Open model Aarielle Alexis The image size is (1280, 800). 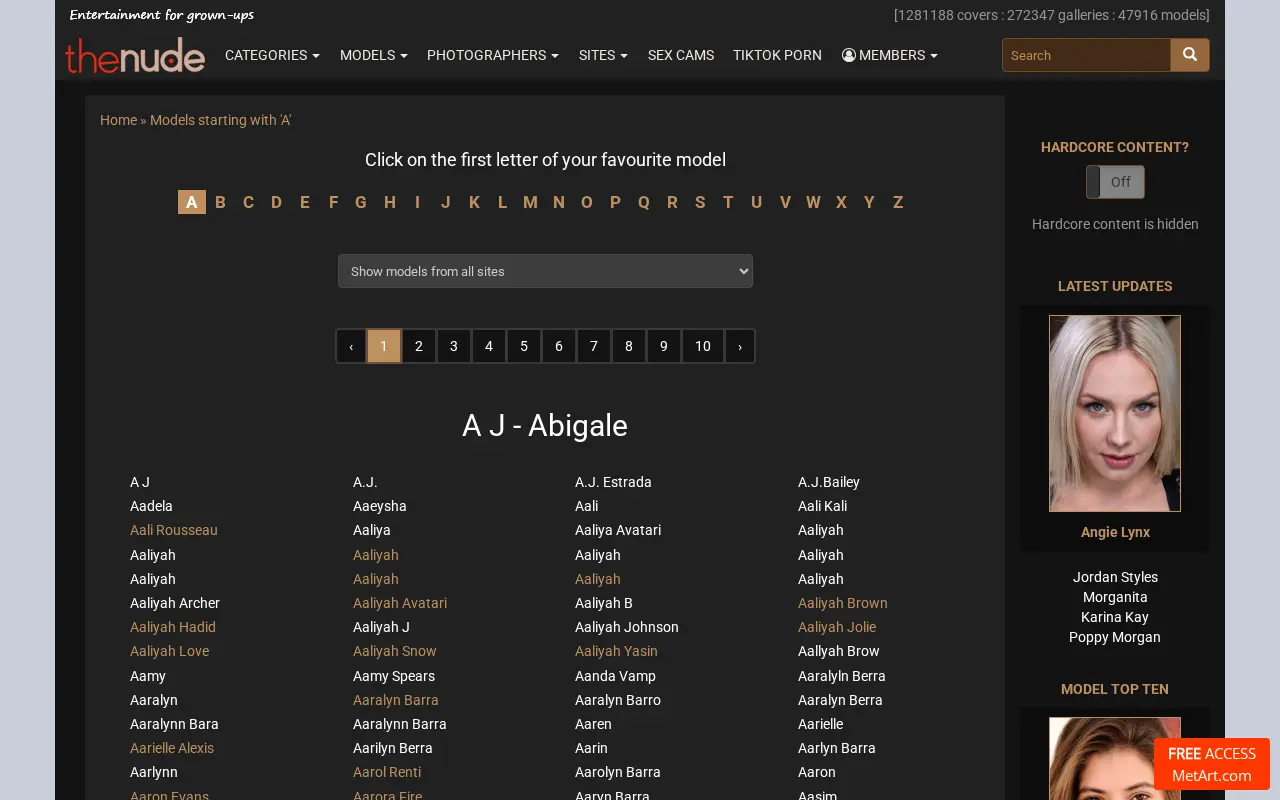coord(172,748)
